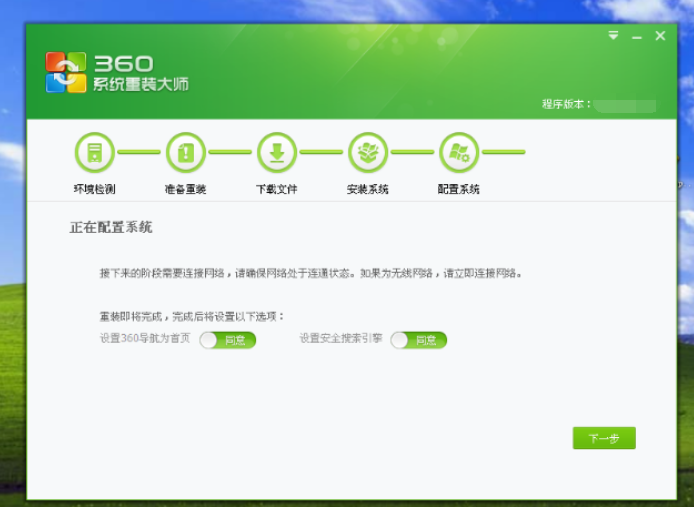Select the 环境检测 step icon

(x=95, y=153)
